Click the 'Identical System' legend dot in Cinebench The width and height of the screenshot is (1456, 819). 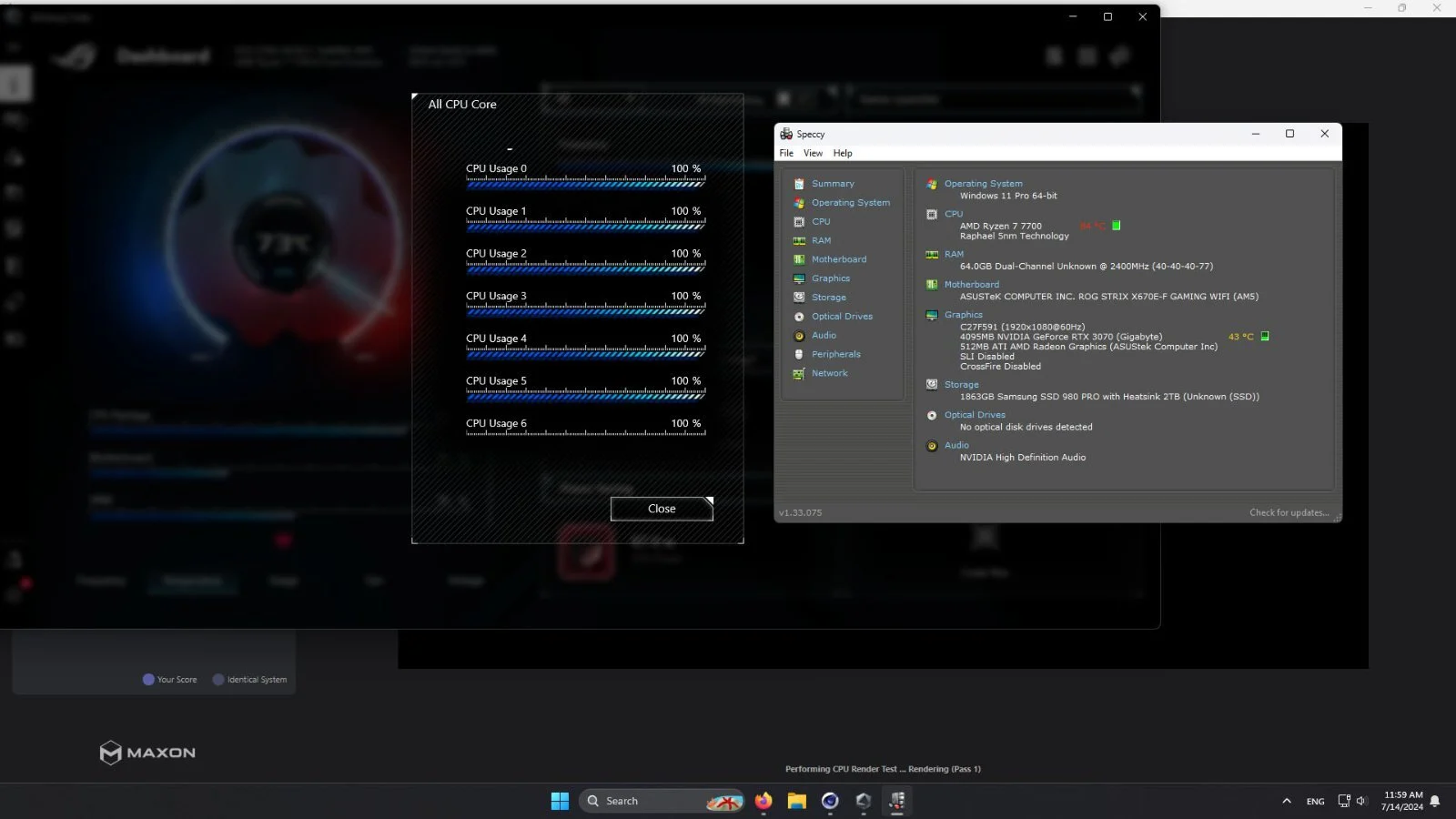pyautogui.click(x=218, y=680)
